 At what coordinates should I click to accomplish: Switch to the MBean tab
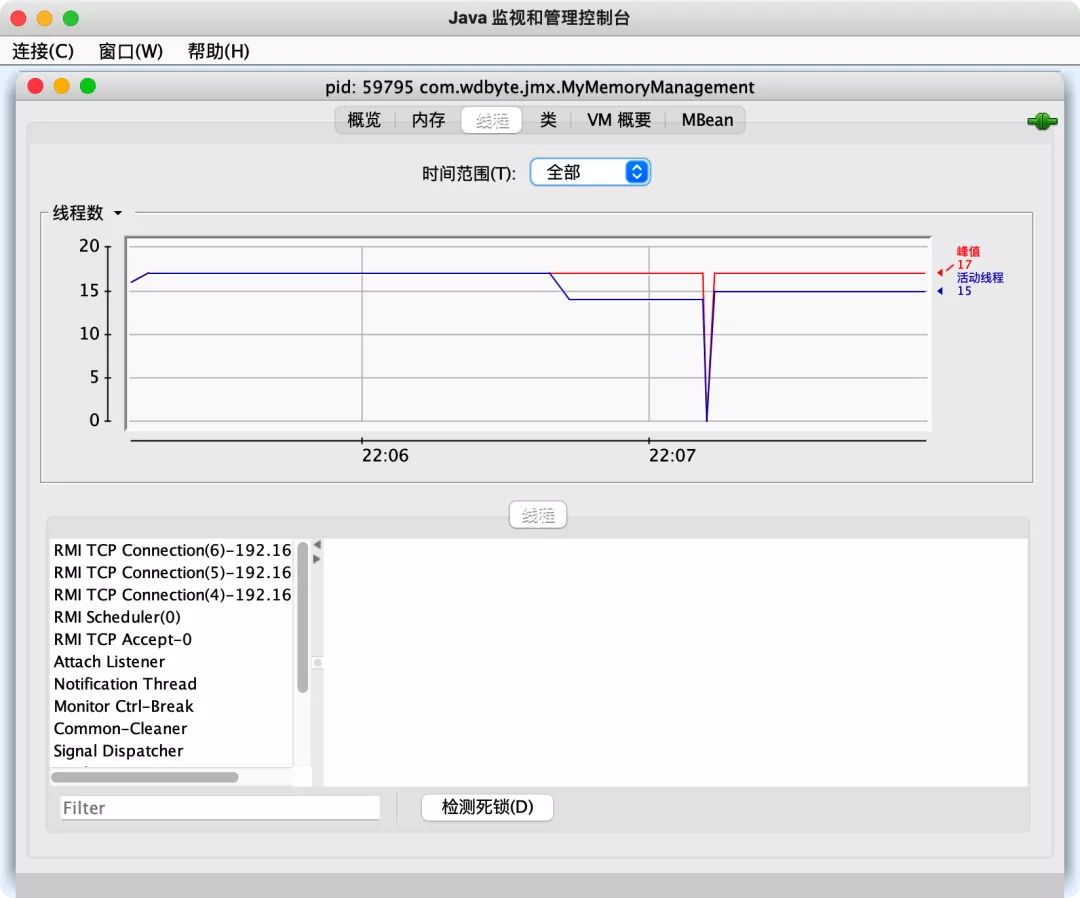point(707,121)
